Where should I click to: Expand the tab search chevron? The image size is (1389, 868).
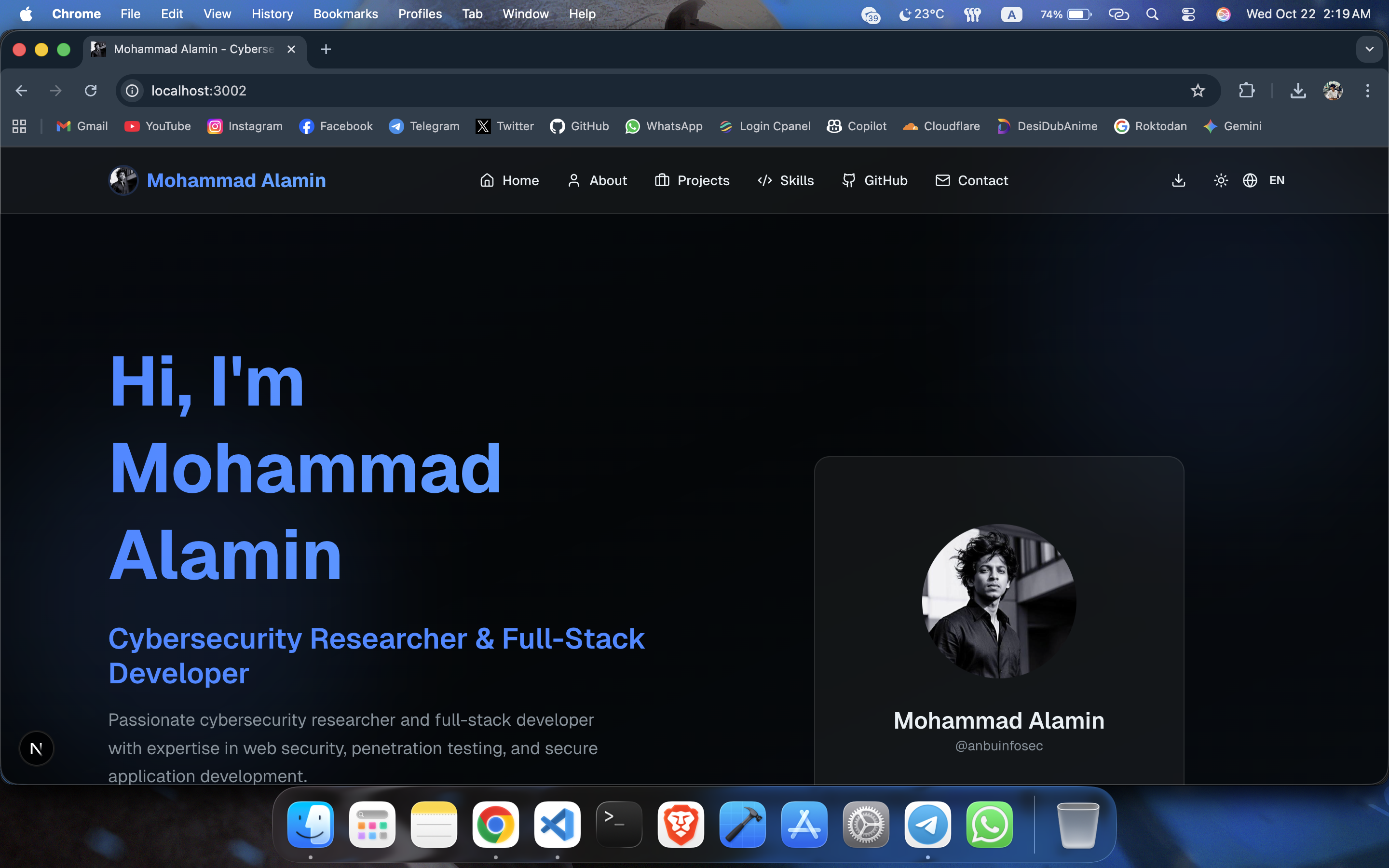point(1369,49)
